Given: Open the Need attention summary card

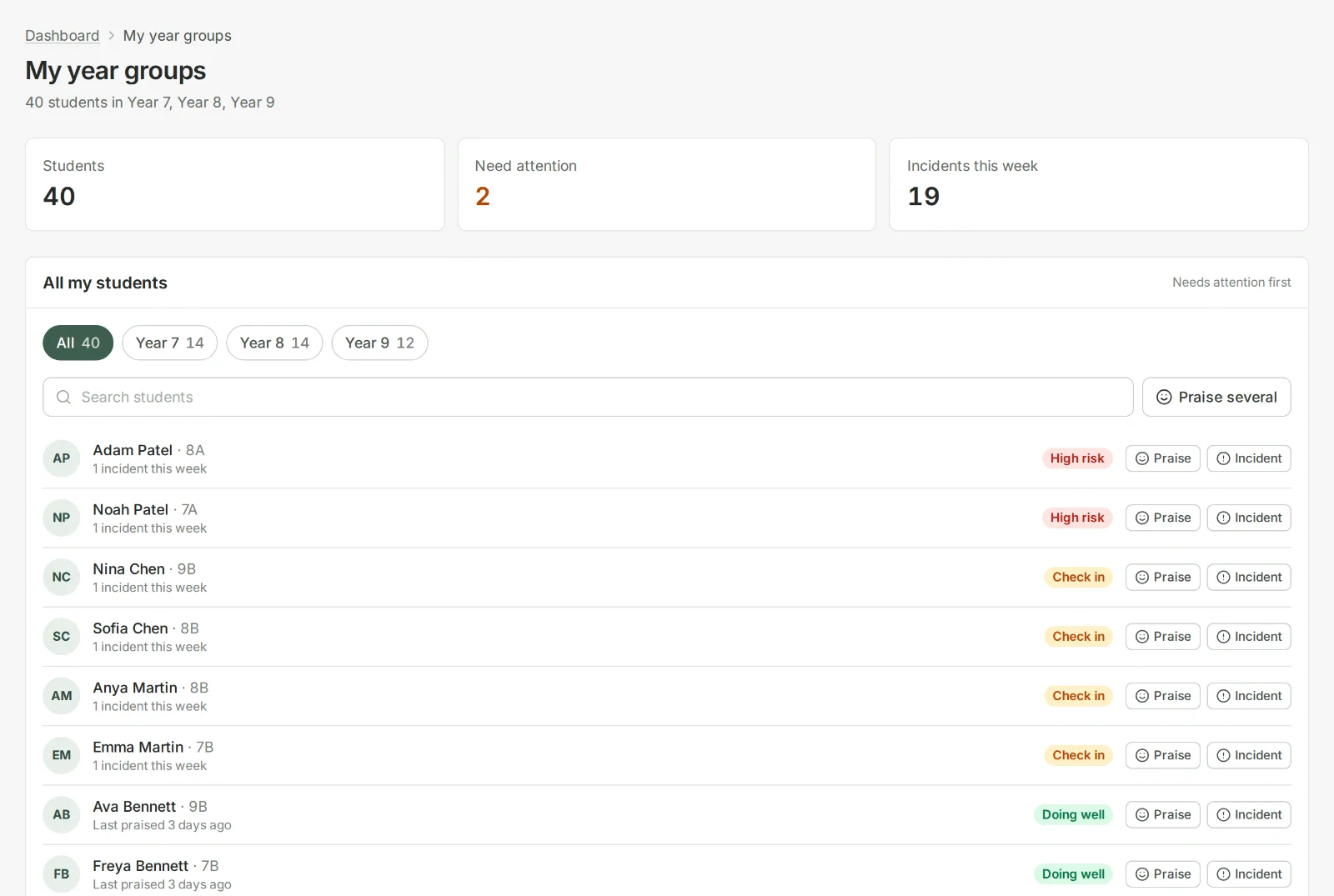Looking at the screenshot, I should click(x=666, y=184).
